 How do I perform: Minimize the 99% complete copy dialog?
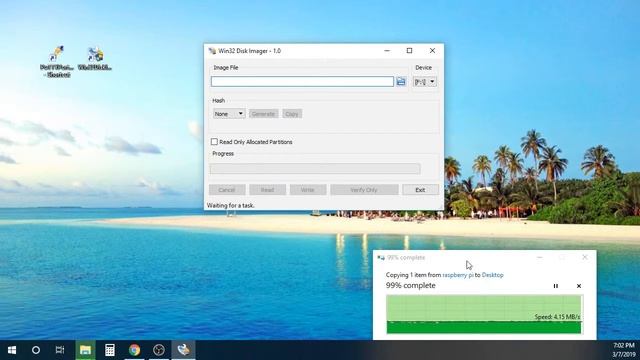coord(540,257)
